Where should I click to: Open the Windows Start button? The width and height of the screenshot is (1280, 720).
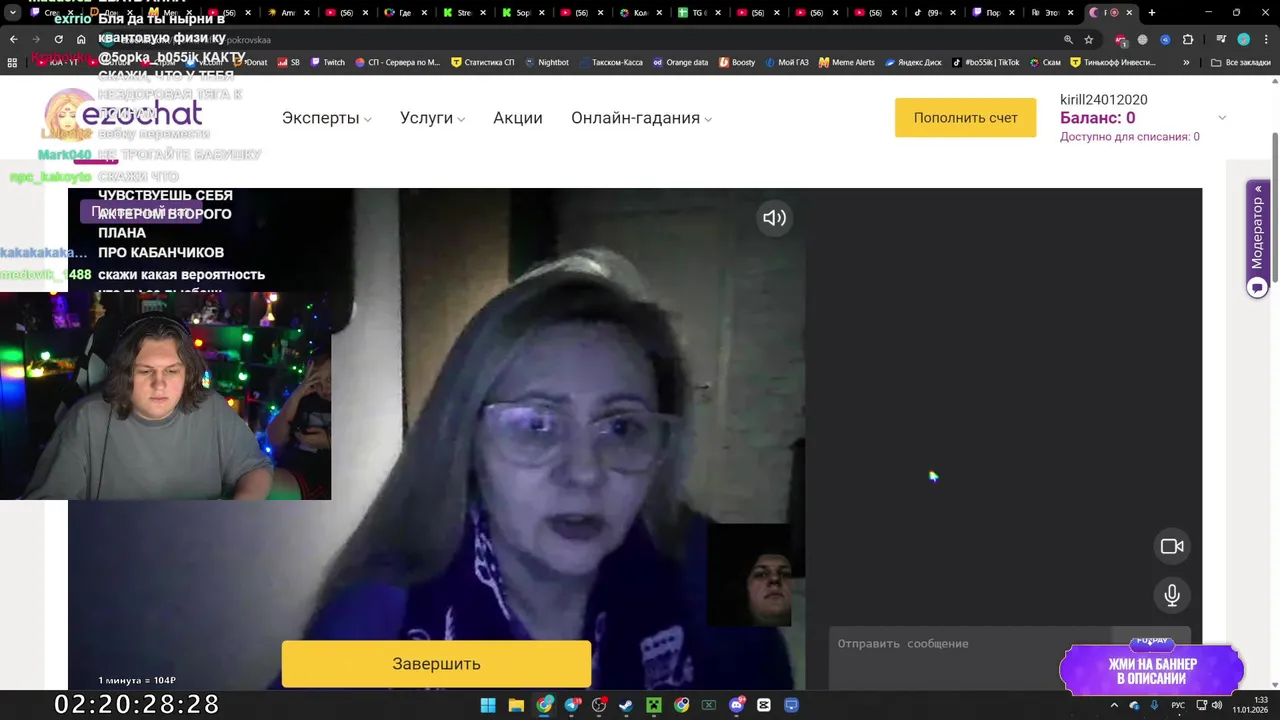[x=488, y=705]
